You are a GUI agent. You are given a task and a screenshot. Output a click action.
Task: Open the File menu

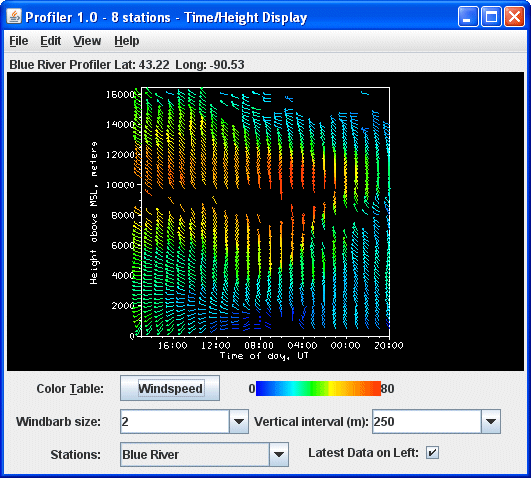click(19, 41)
